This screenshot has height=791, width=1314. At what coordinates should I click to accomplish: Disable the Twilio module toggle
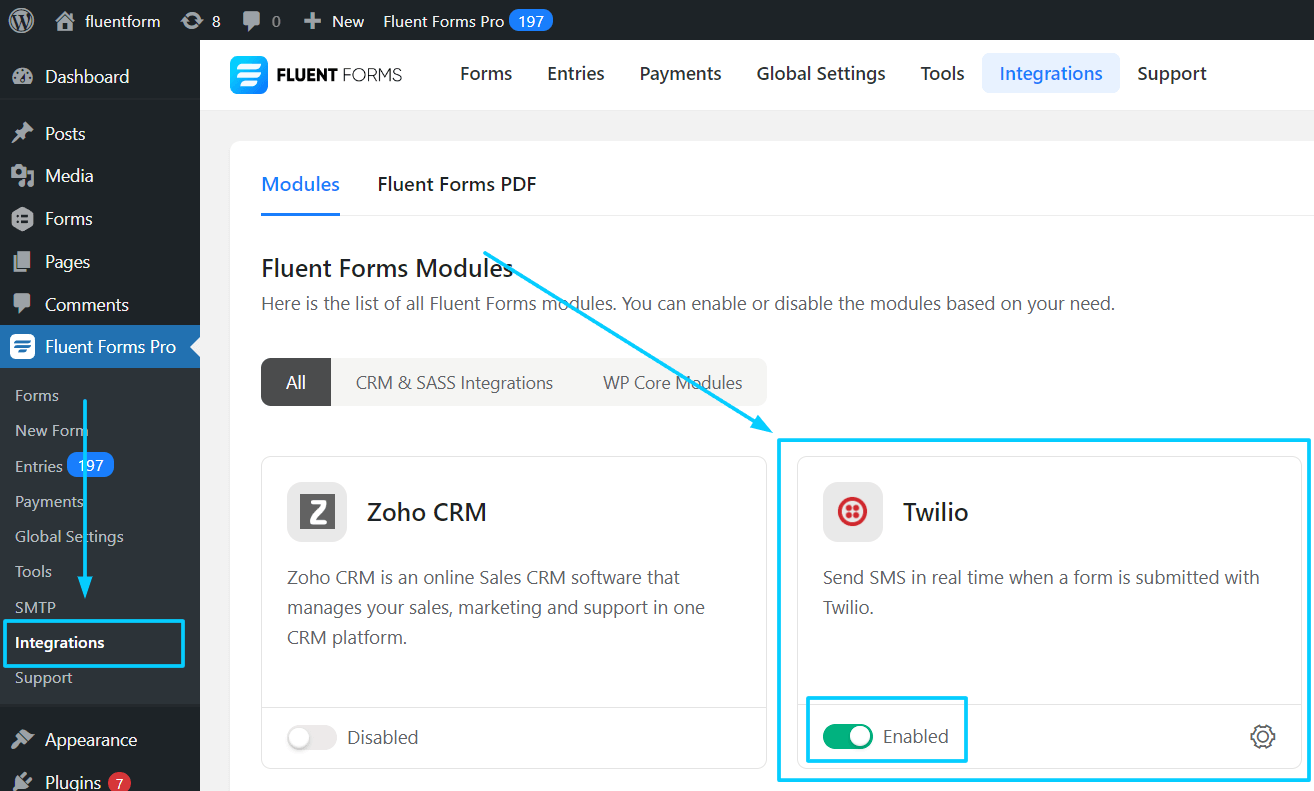click(x=847, y=736)
